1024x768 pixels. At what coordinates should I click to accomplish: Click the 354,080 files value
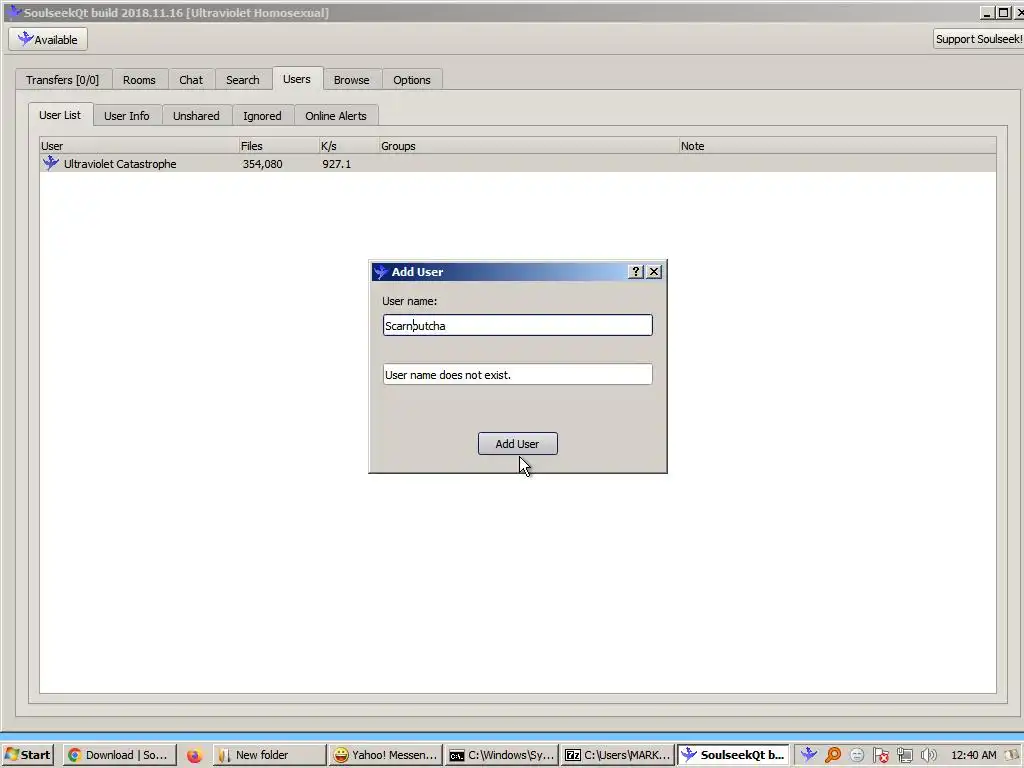point(263,164)
